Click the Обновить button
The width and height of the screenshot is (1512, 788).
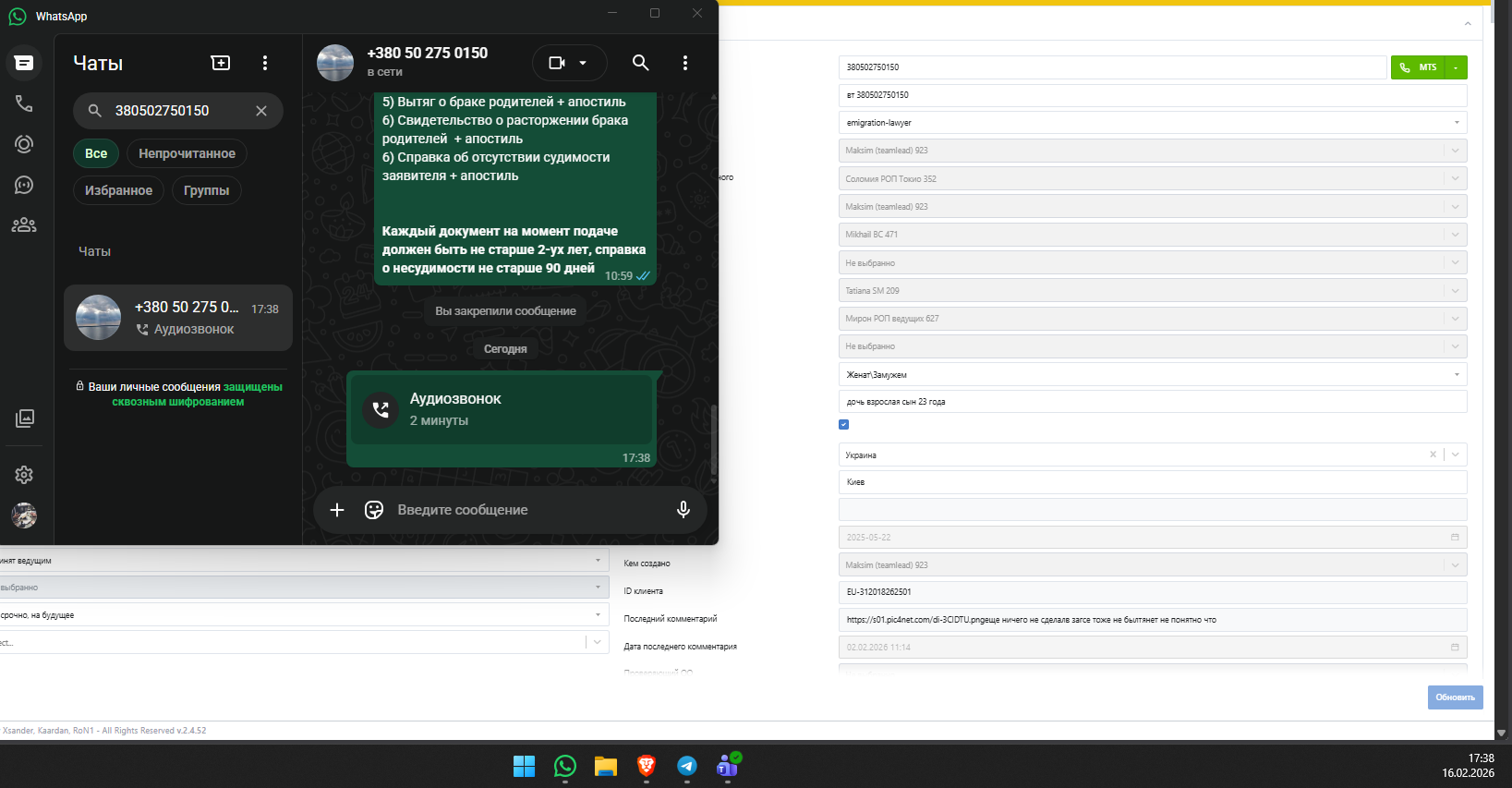1455,697
